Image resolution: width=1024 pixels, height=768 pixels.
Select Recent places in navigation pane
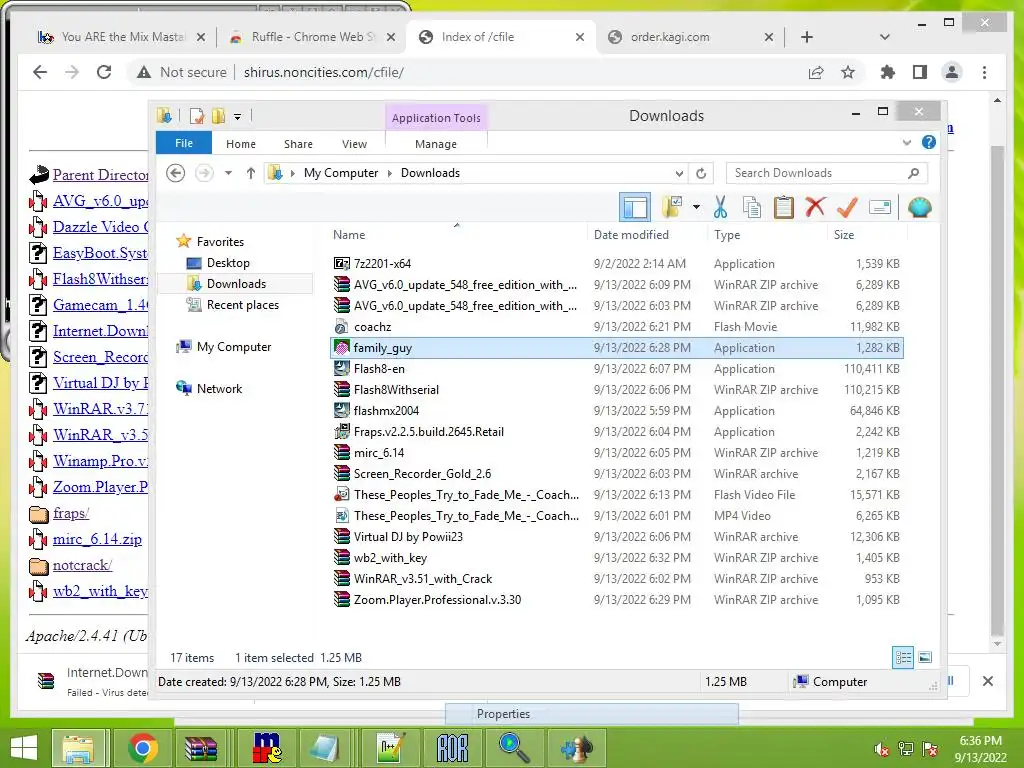pos(242,305)
